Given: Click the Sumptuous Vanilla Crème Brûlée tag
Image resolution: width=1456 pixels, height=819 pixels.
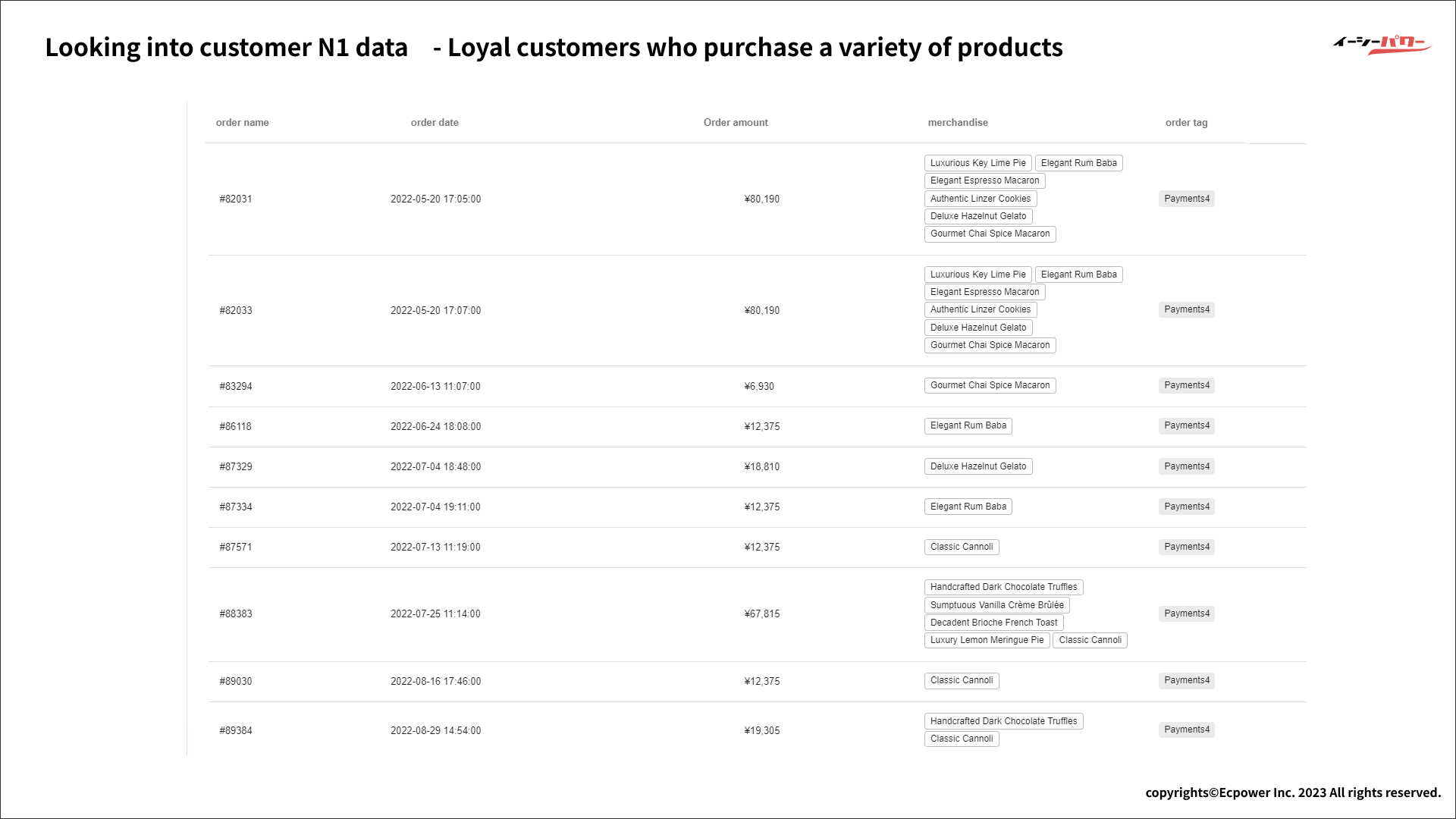Looking at the screenshot, I should click(x=996, y=605).
